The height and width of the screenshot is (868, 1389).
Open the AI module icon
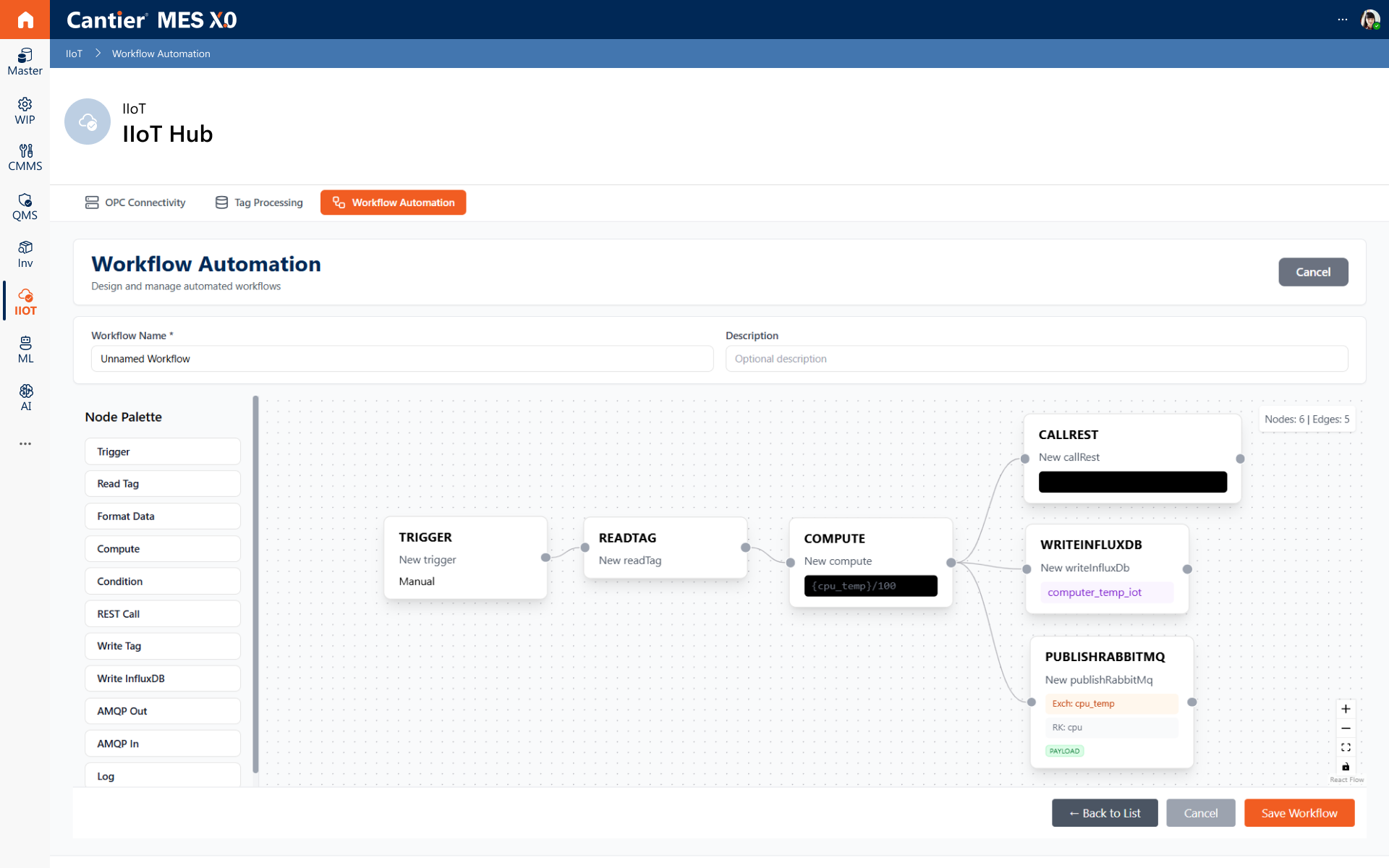[25, 398]
